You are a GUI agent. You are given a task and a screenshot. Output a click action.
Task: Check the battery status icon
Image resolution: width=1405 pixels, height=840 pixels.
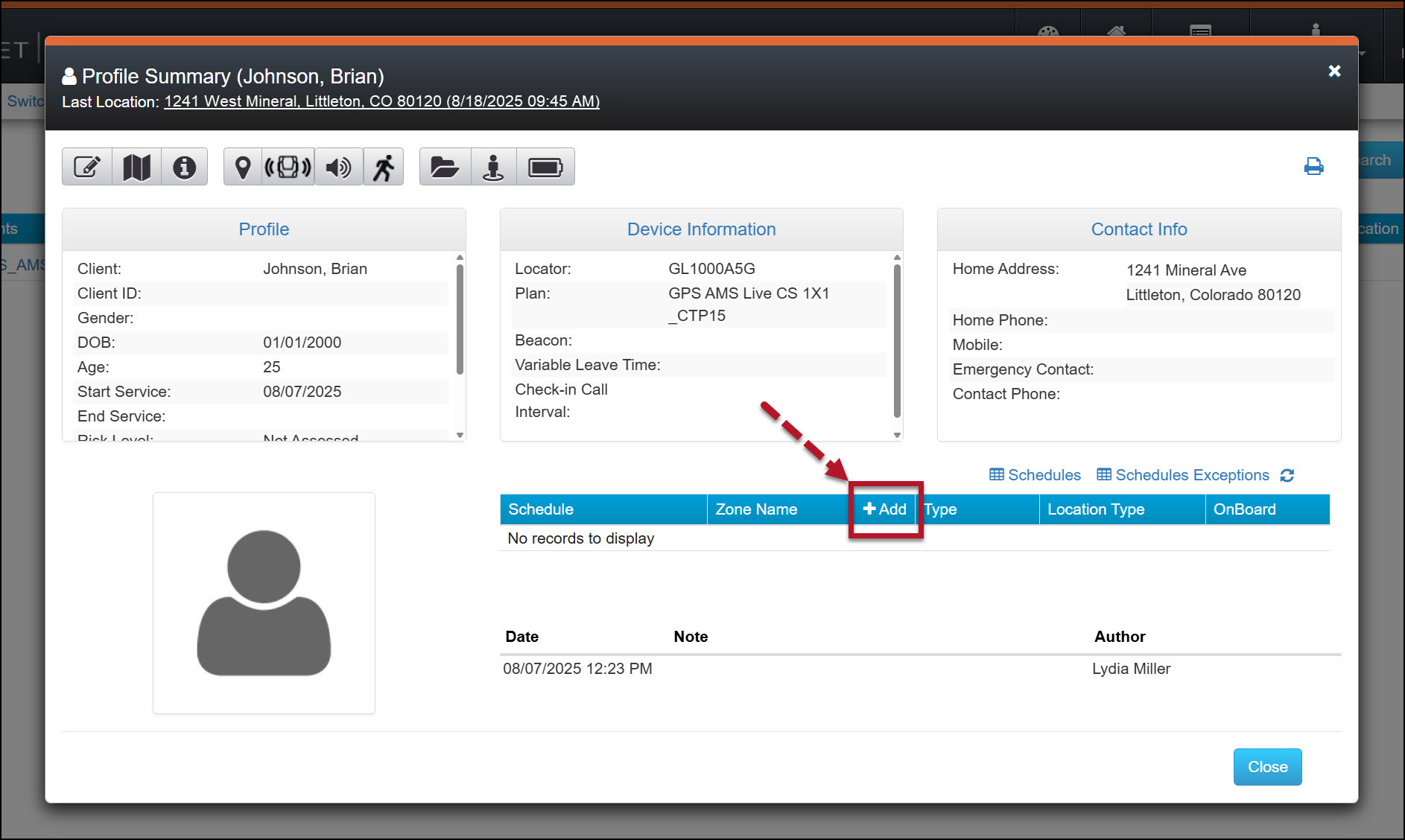click(545, 167)
